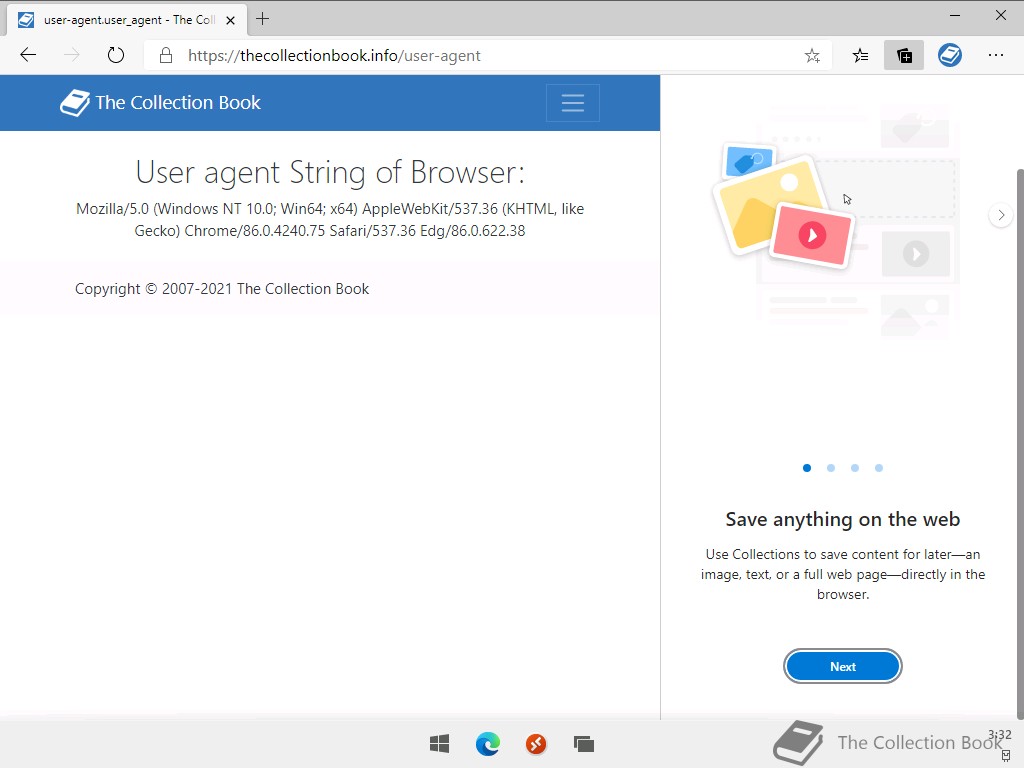
Task: Click the taskbar clock showing 3:32
Action: click(999, 735)
